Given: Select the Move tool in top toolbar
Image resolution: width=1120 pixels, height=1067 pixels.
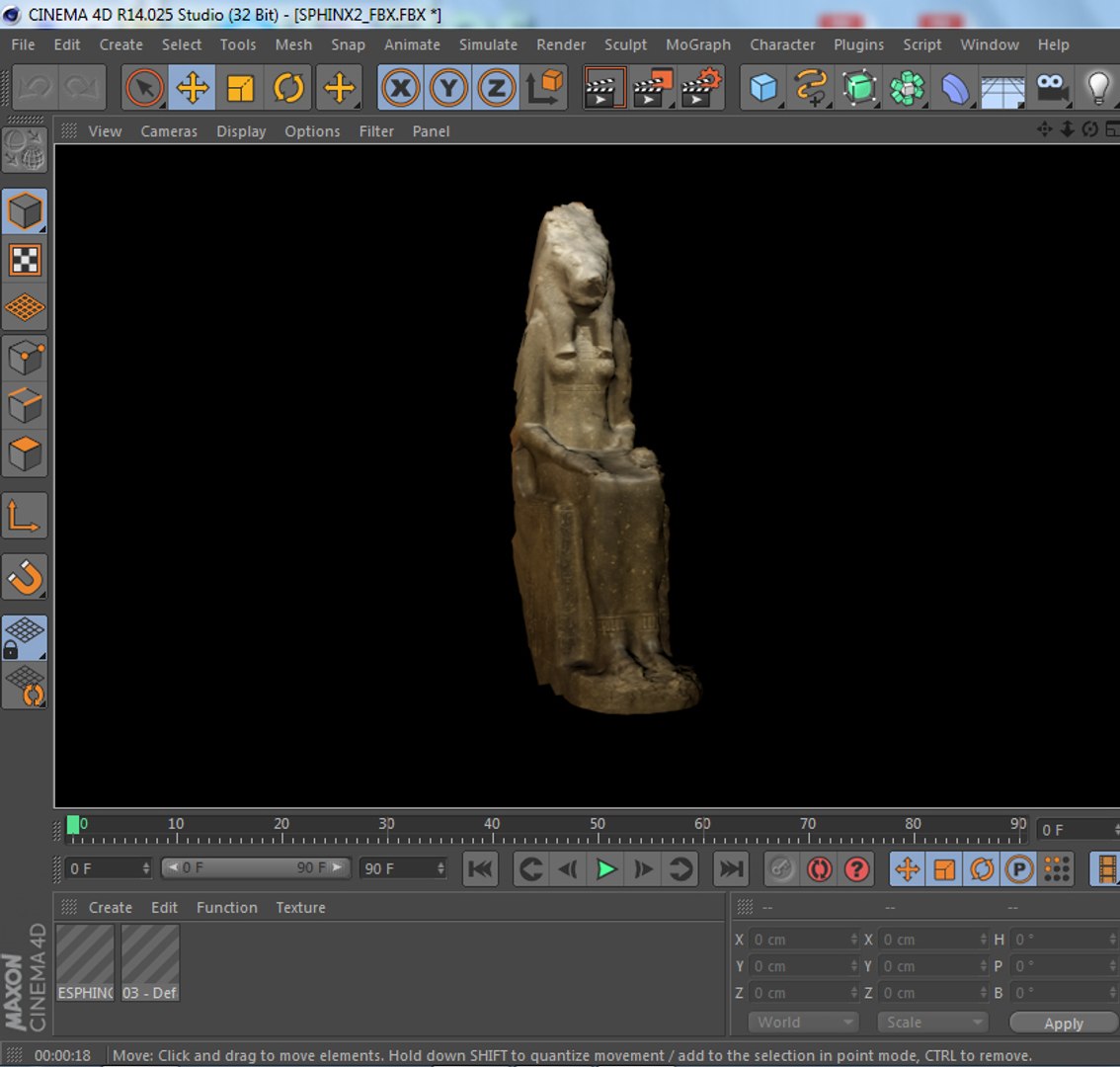Looking at the screenshot, I should coord(193,88).
